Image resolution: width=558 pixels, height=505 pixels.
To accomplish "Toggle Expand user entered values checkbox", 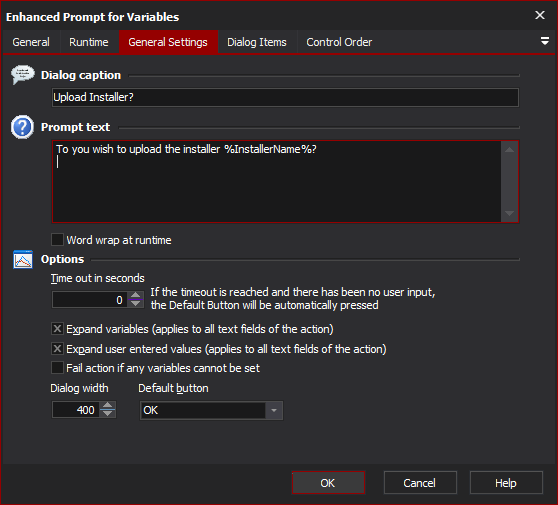I will pos(57,348).
